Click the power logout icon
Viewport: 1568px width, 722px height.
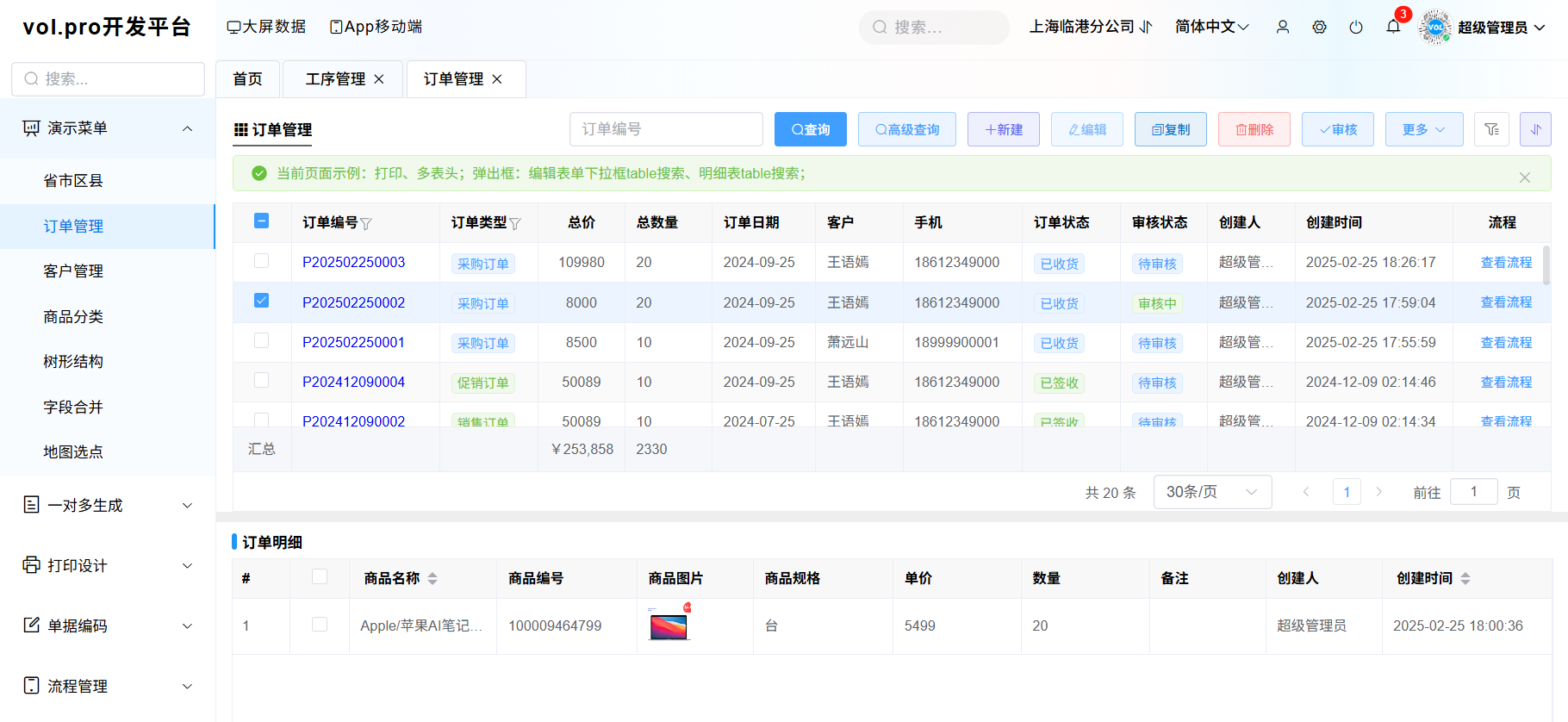pyautogui.click(x=1356, y=27)
